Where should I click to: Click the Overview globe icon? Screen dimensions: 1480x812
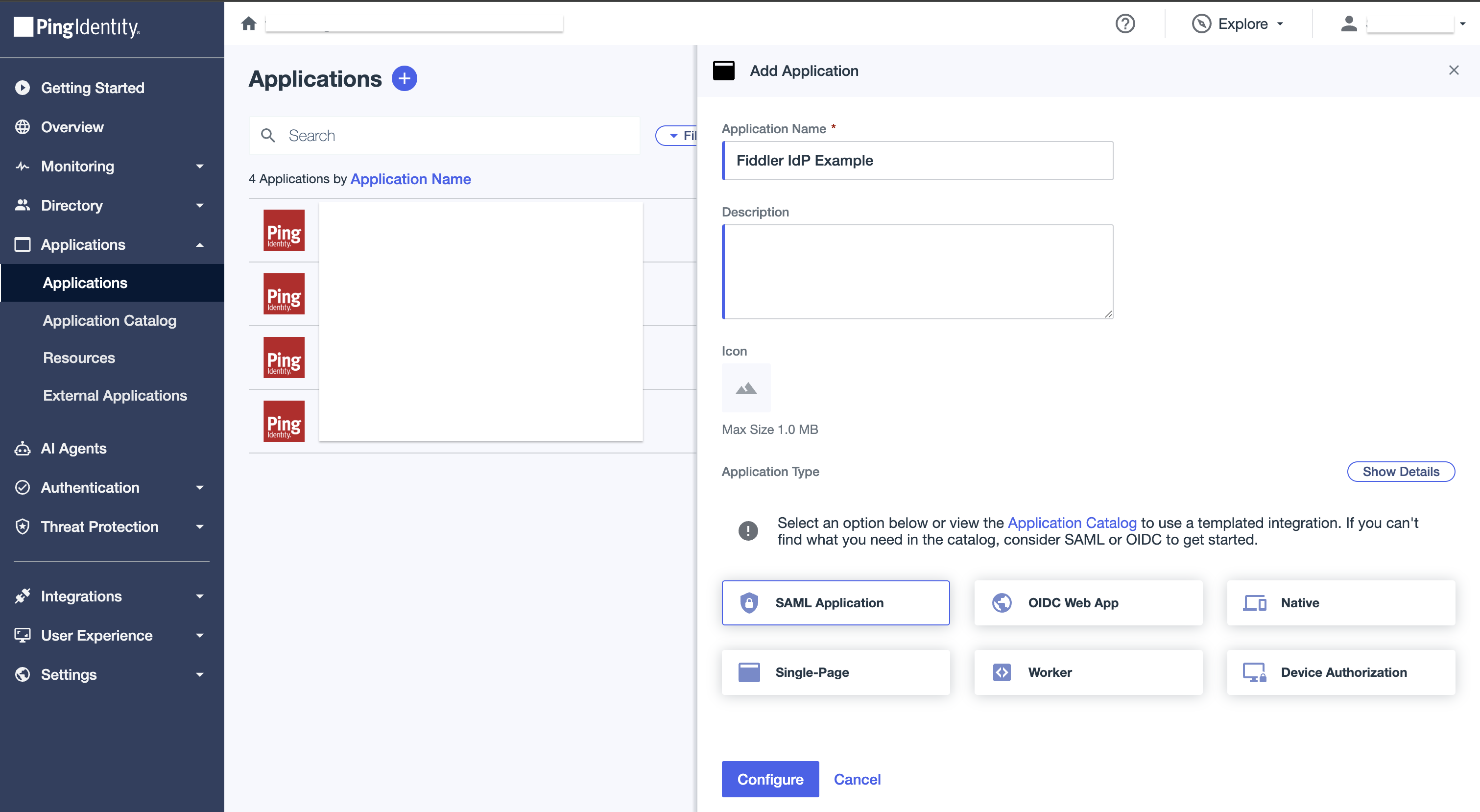tap(23, 127)
